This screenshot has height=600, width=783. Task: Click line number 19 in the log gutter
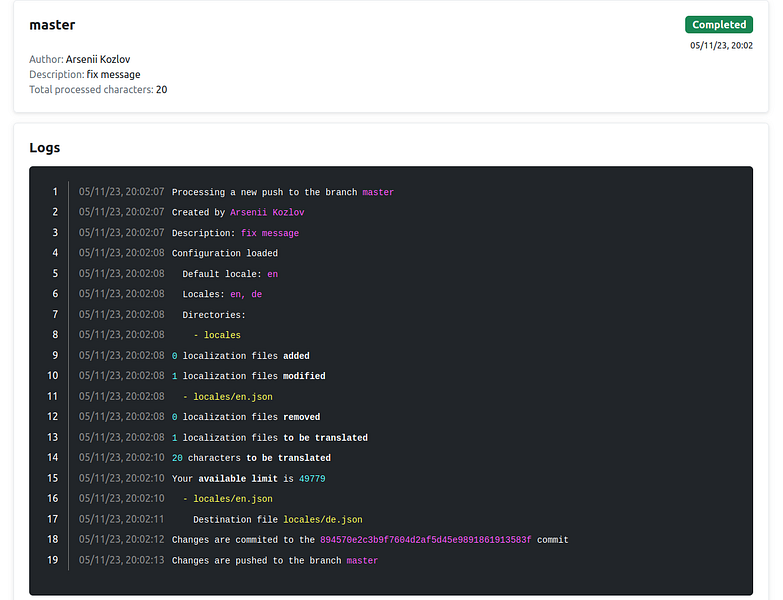point(52,560)
